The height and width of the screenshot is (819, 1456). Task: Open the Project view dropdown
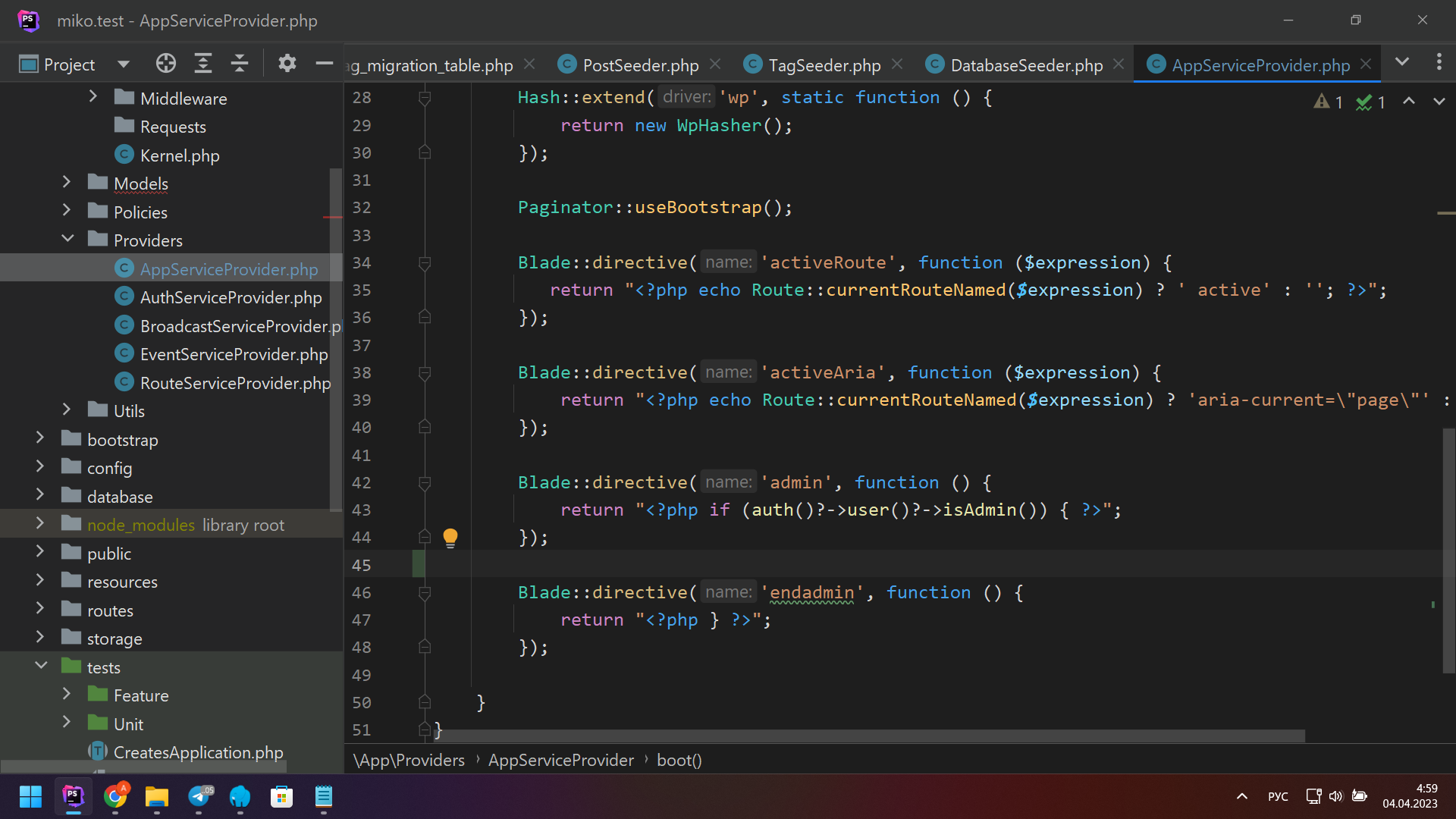pyautogui.click(x=124, y=64)
